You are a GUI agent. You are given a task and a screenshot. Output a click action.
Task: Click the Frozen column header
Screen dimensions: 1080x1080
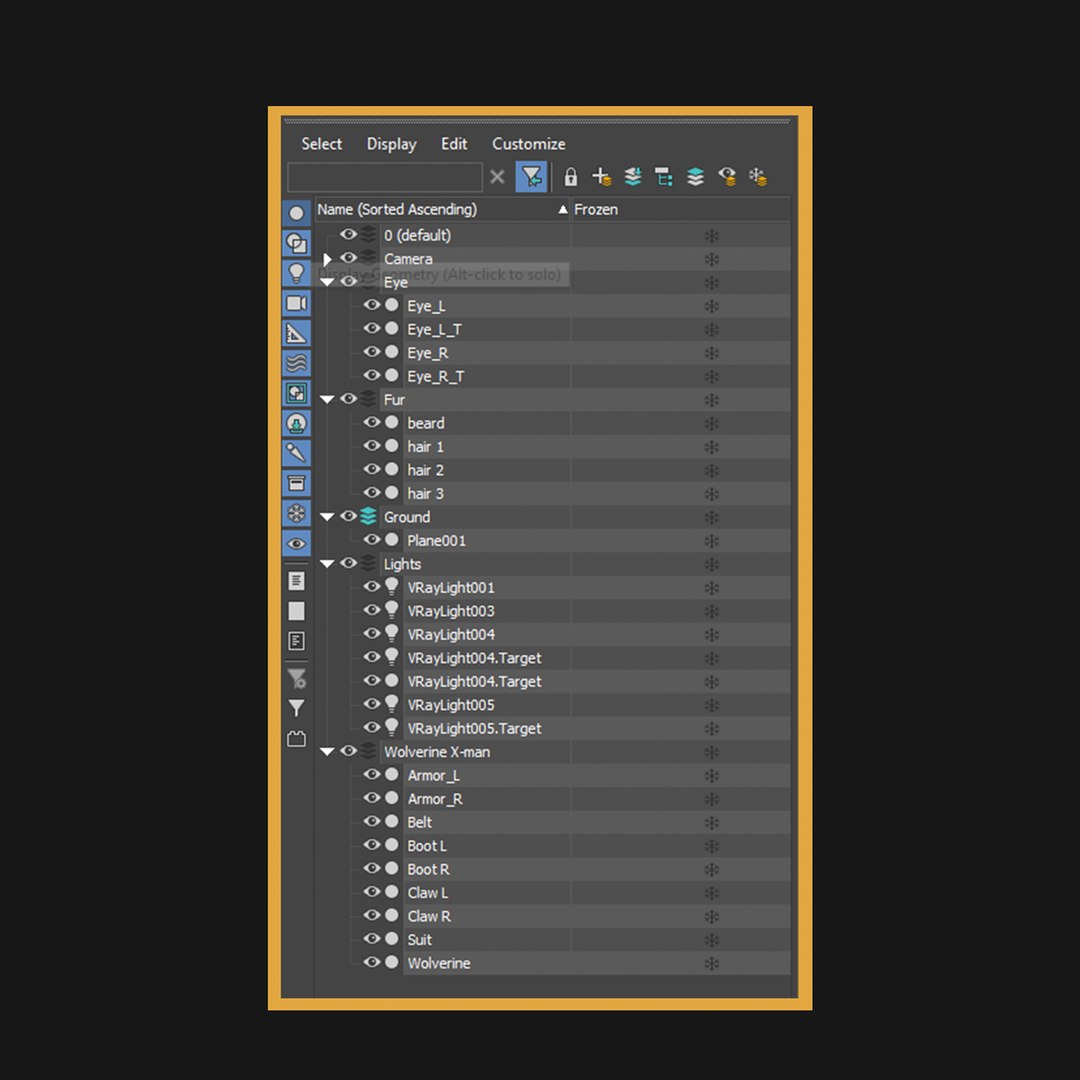(681, 209)
